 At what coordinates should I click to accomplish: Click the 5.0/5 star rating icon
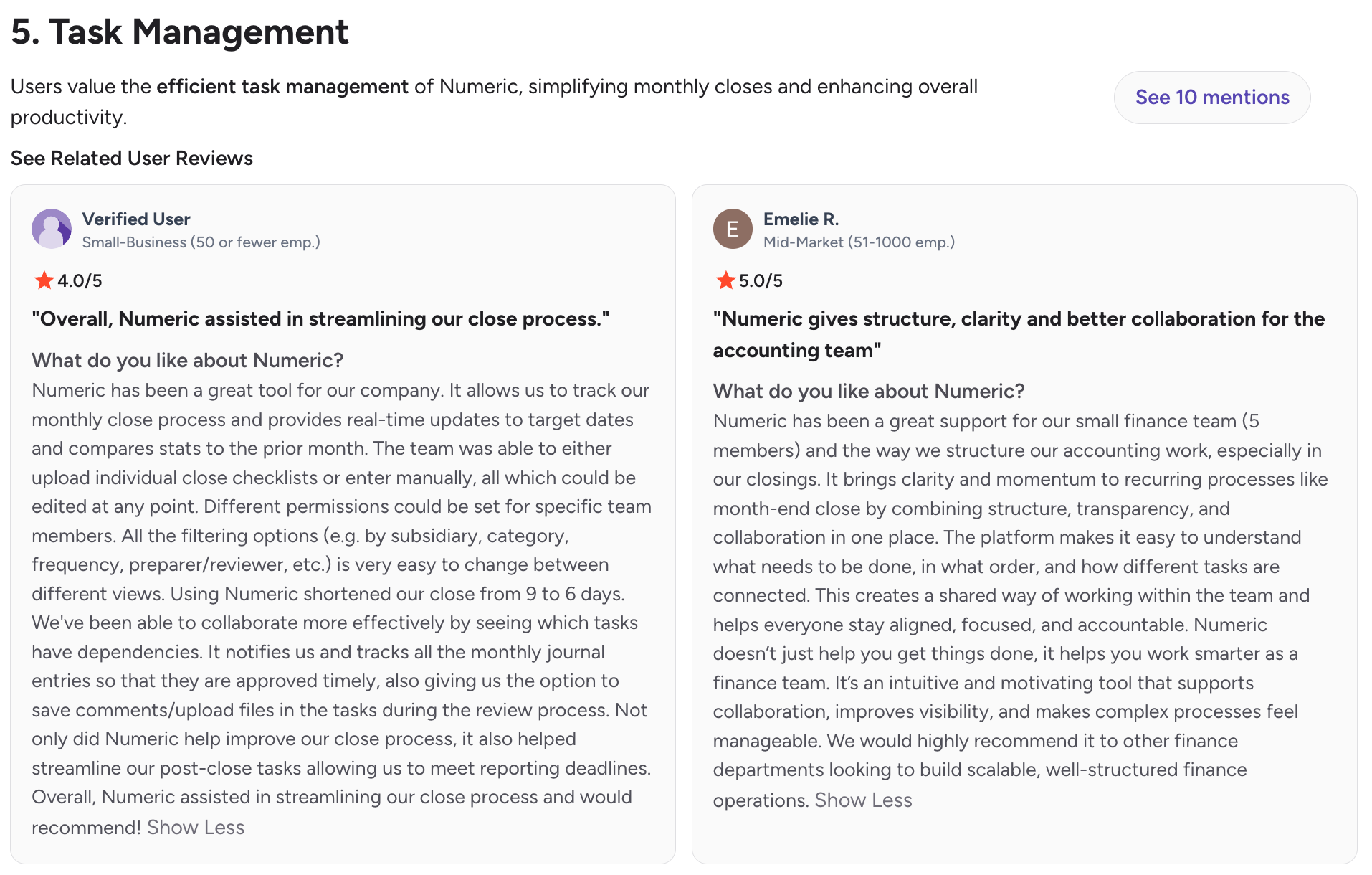pos(725,280)
